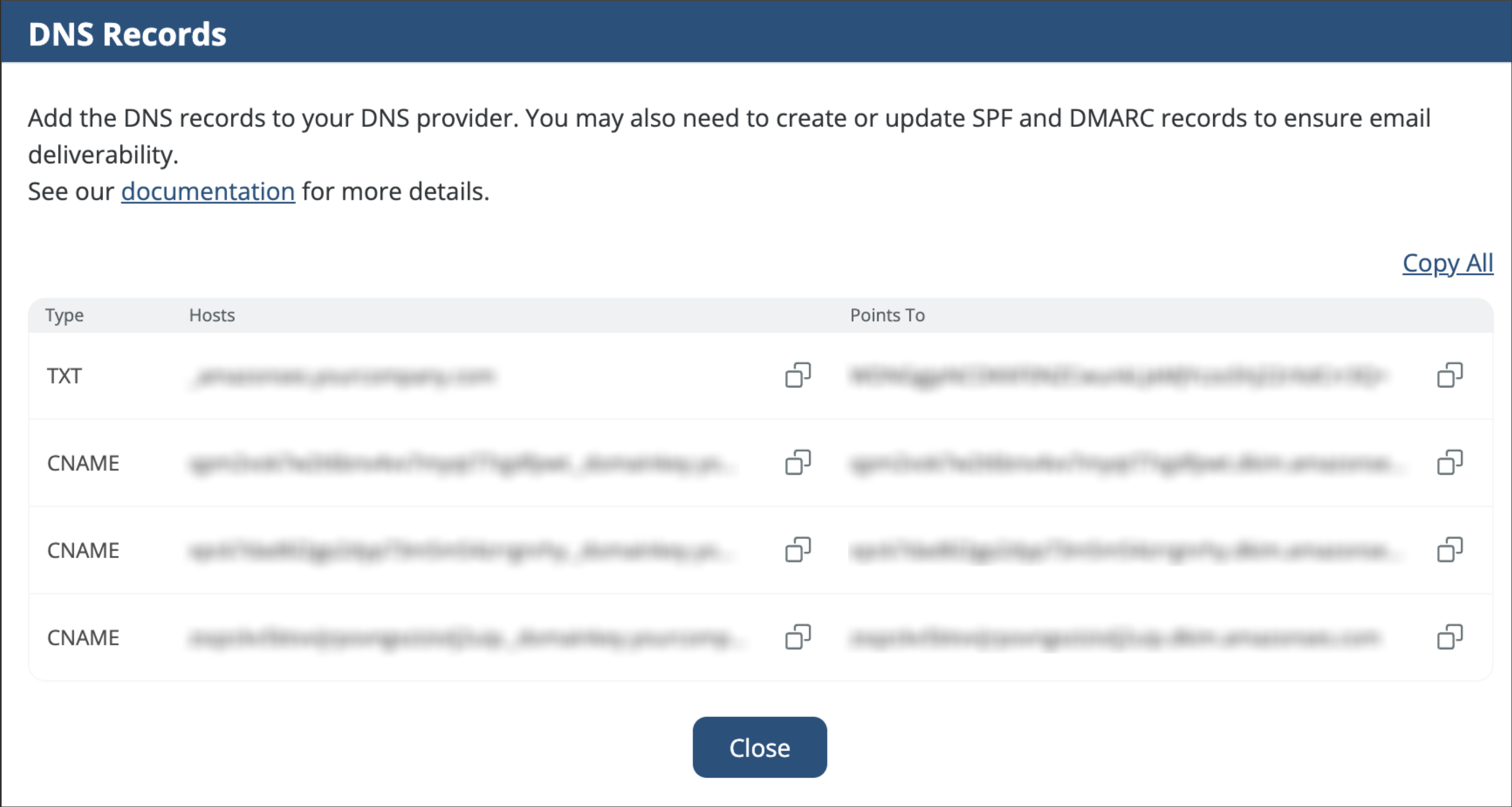Viewport: 1512px width, 807px height.
Task: Click the DNS Records dialog title
Action: tap(127, 34)
